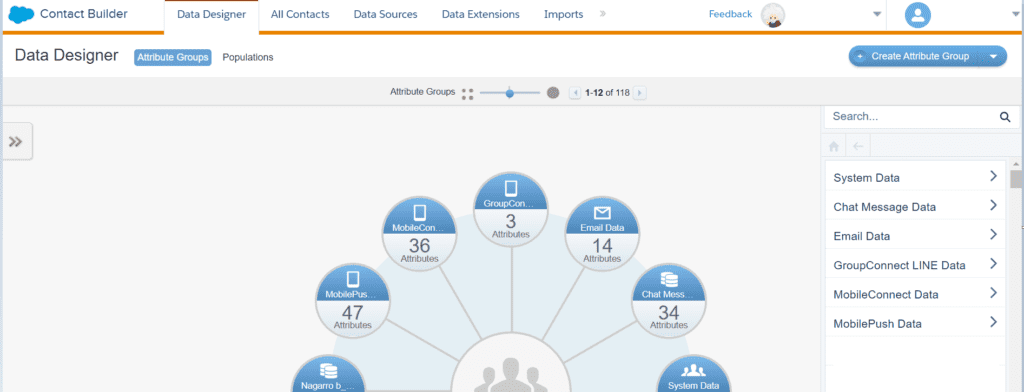Click the search magnifier icon
The width and height of the screenshot is (1024, 392).
(x=1005, y=118)
